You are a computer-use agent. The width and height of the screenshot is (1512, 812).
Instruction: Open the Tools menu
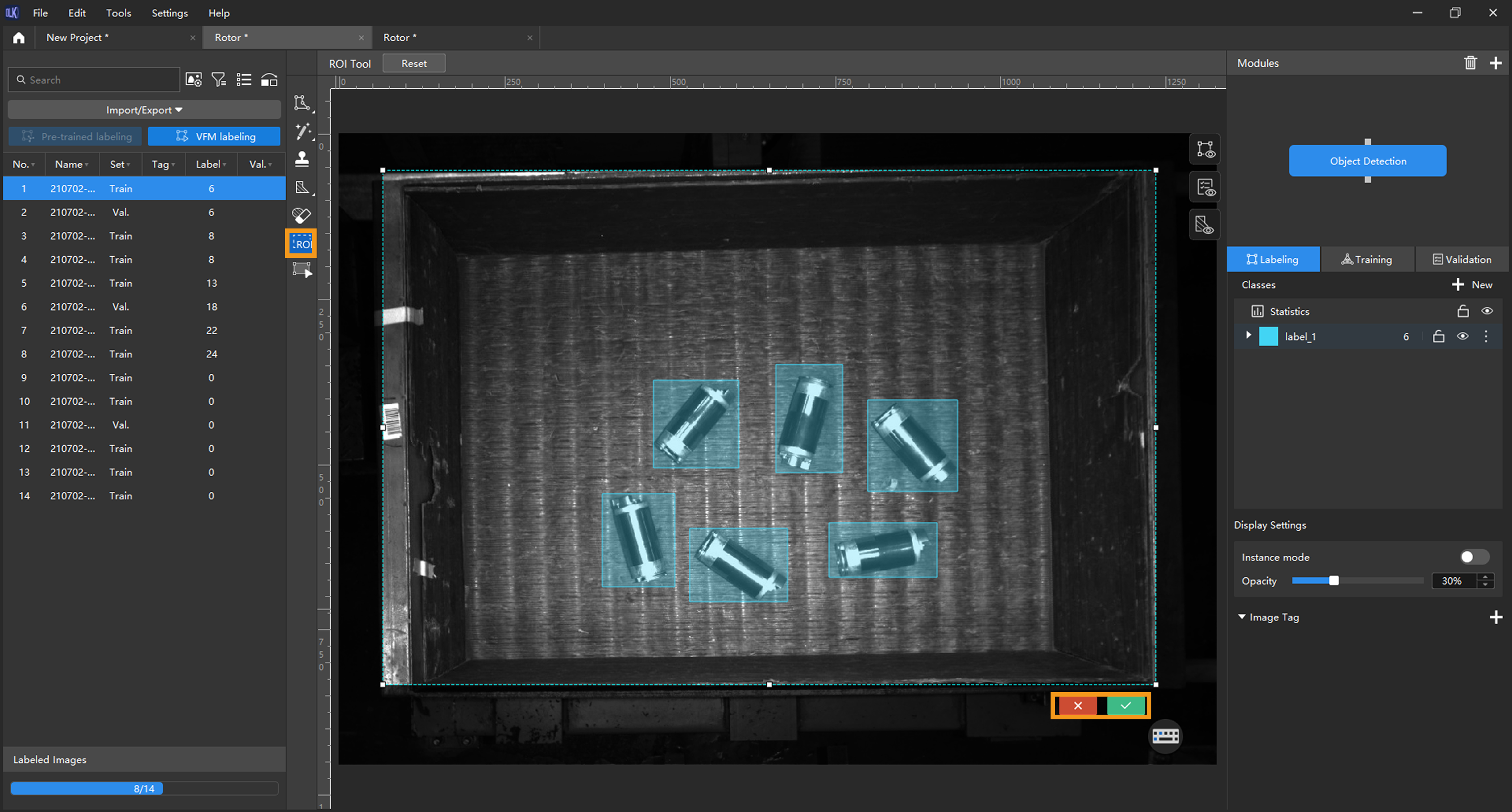(118, 13)
